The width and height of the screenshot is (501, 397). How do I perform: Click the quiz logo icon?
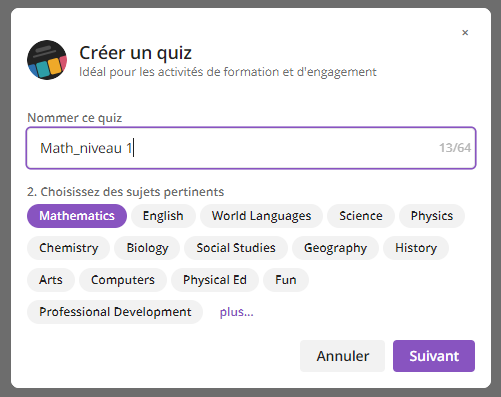pyautogui.click(x=47, y=60)
